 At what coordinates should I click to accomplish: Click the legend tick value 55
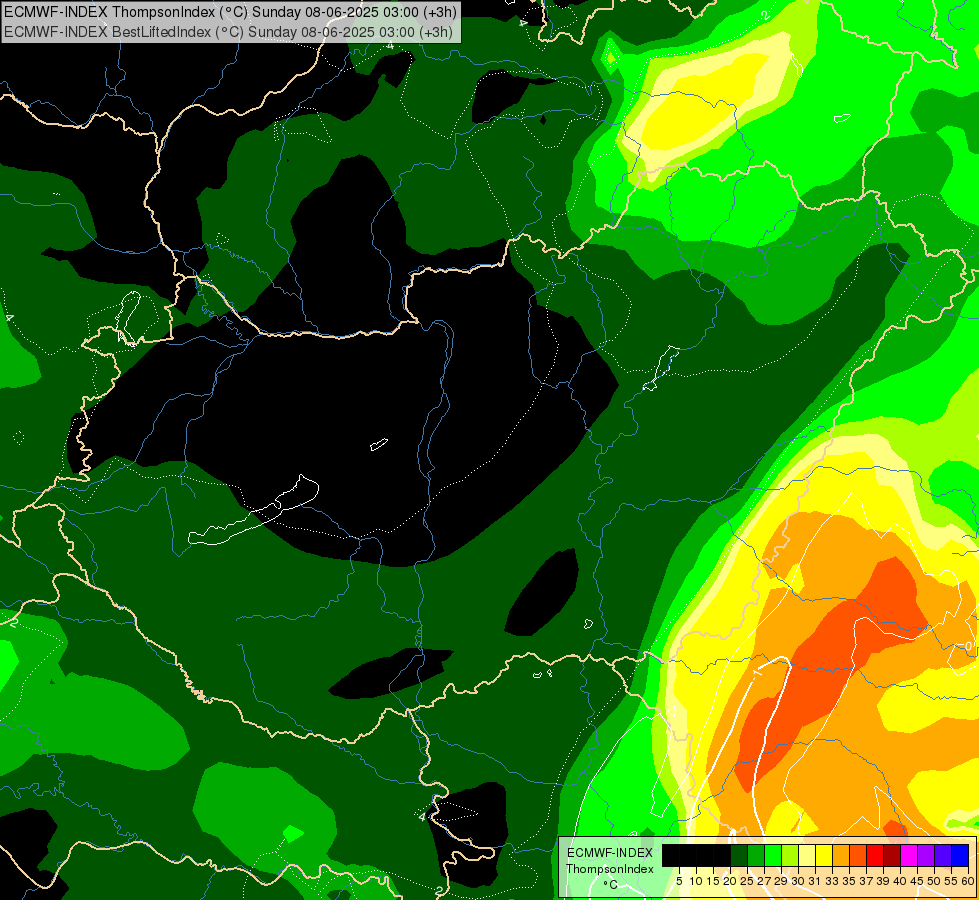(952, 881)
